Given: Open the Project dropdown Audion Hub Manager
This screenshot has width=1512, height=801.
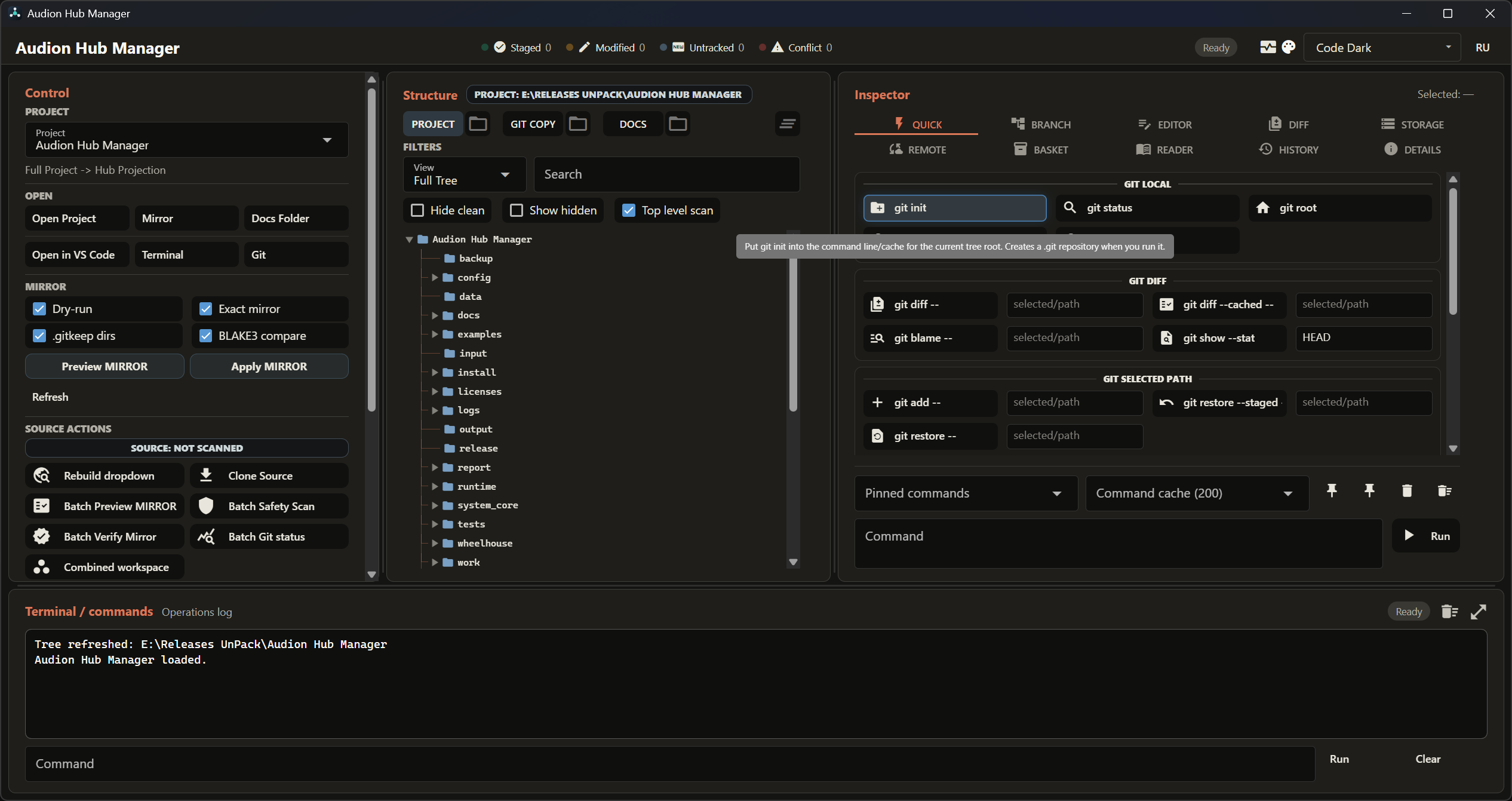Looking at the screenshot, I should [187, 140].
